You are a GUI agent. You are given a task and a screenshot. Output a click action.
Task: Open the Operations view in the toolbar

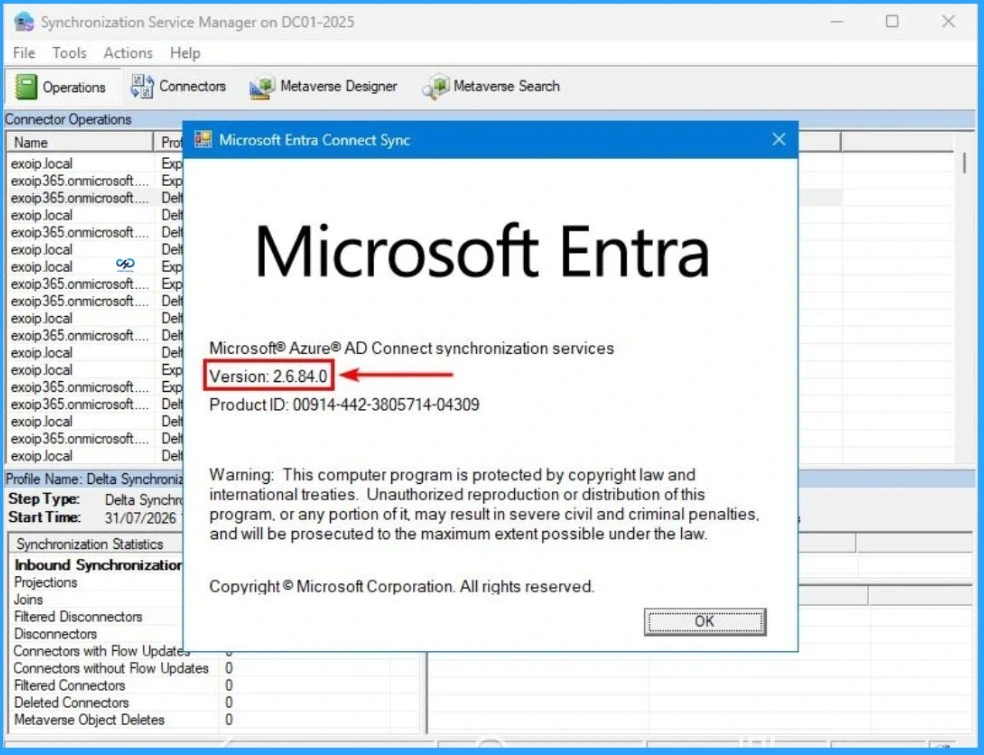pos(61,87)
